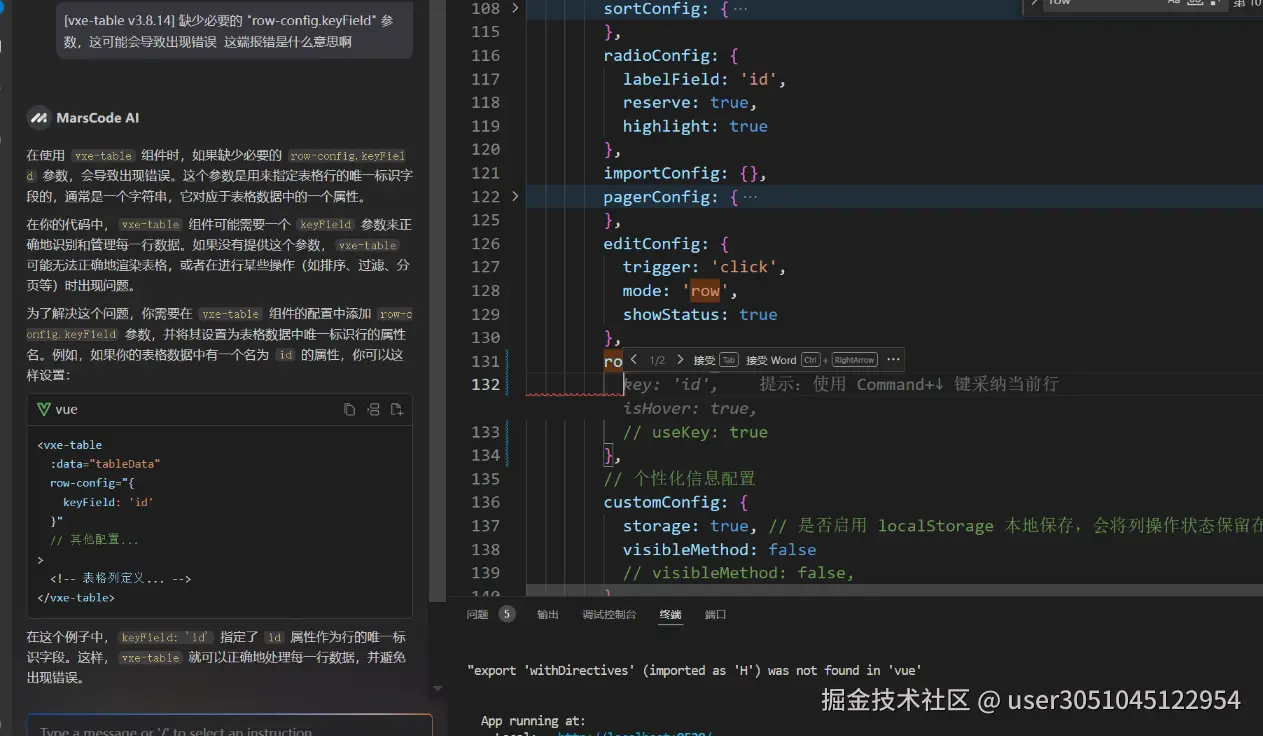The width and height of the screenshot is (1263, 736).
Task: Click the chat message input box
Action: 230,726
